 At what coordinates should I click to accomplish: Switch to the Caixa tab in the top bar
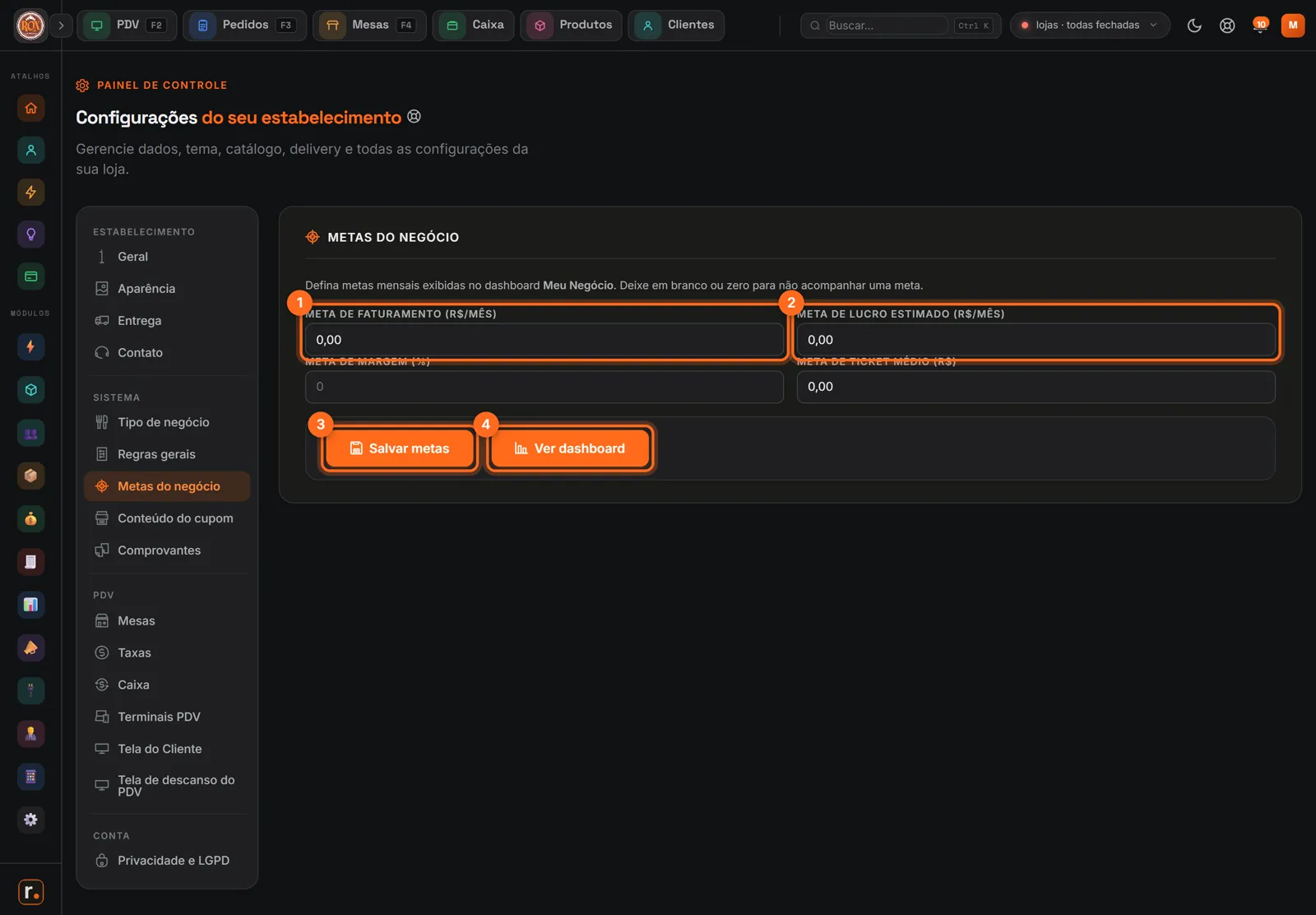[473, 26]
